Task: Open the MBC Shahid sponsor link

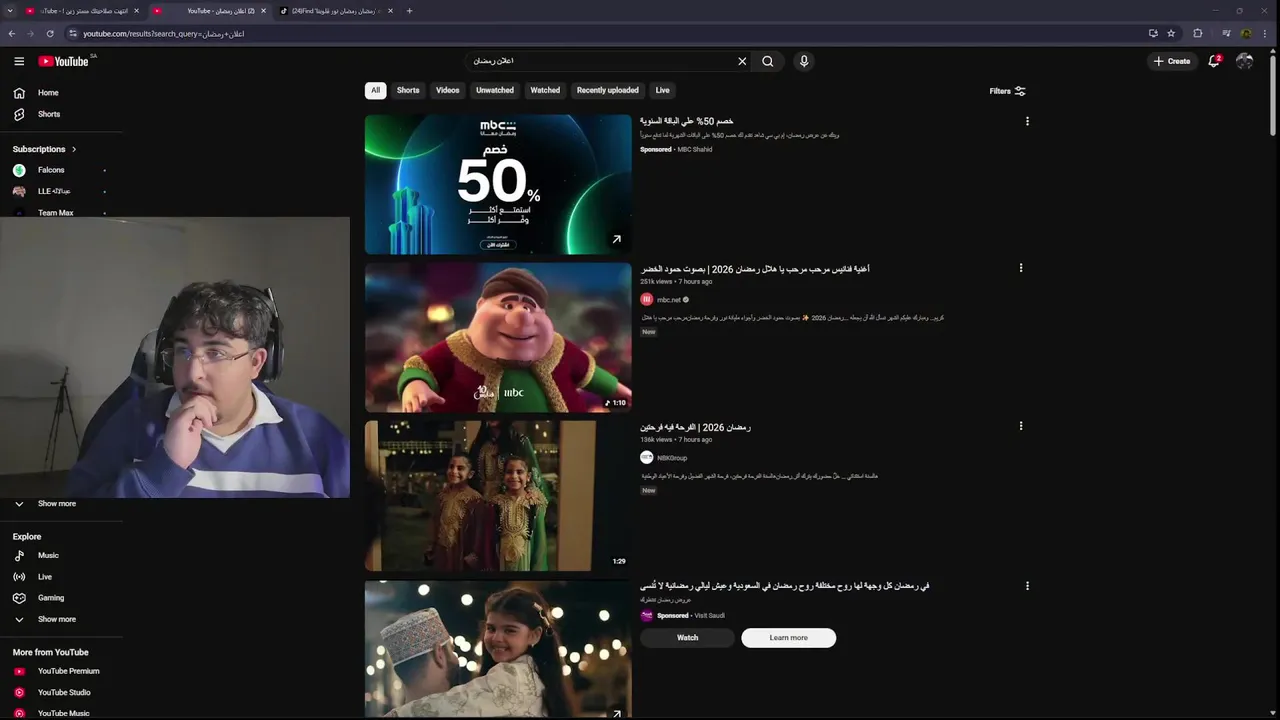Action: 694,150
